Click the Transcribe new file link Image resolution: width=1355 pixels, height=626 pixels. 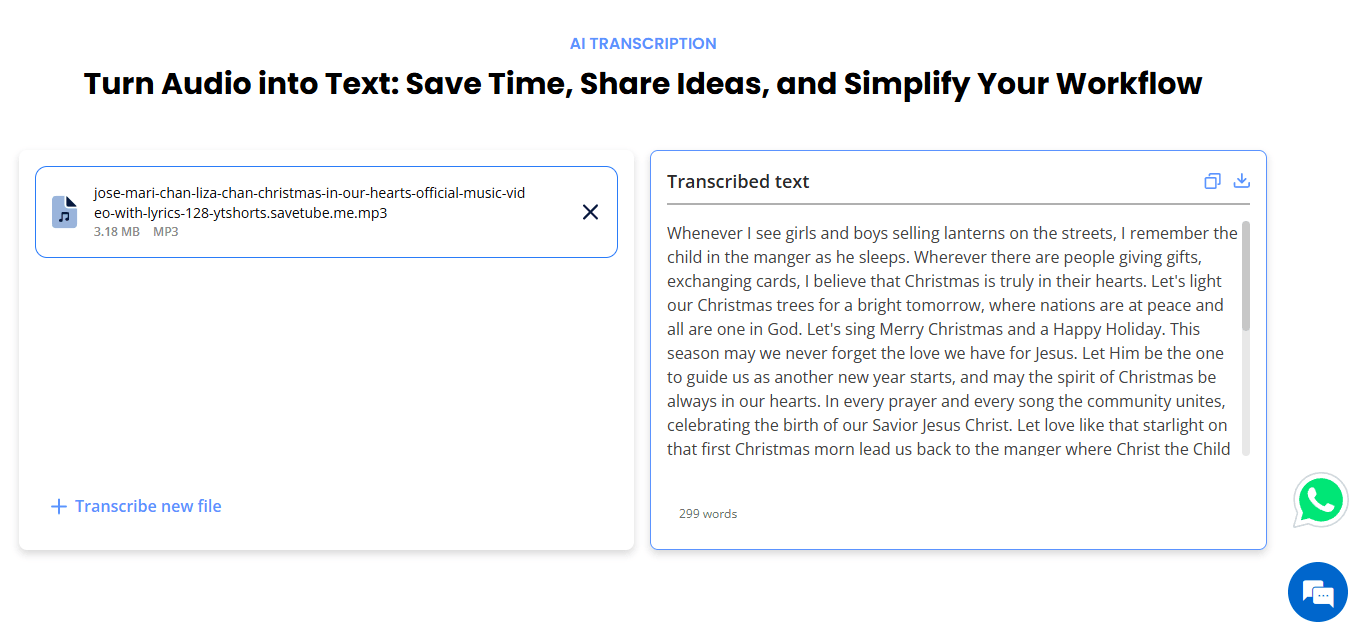coord(148,506)
